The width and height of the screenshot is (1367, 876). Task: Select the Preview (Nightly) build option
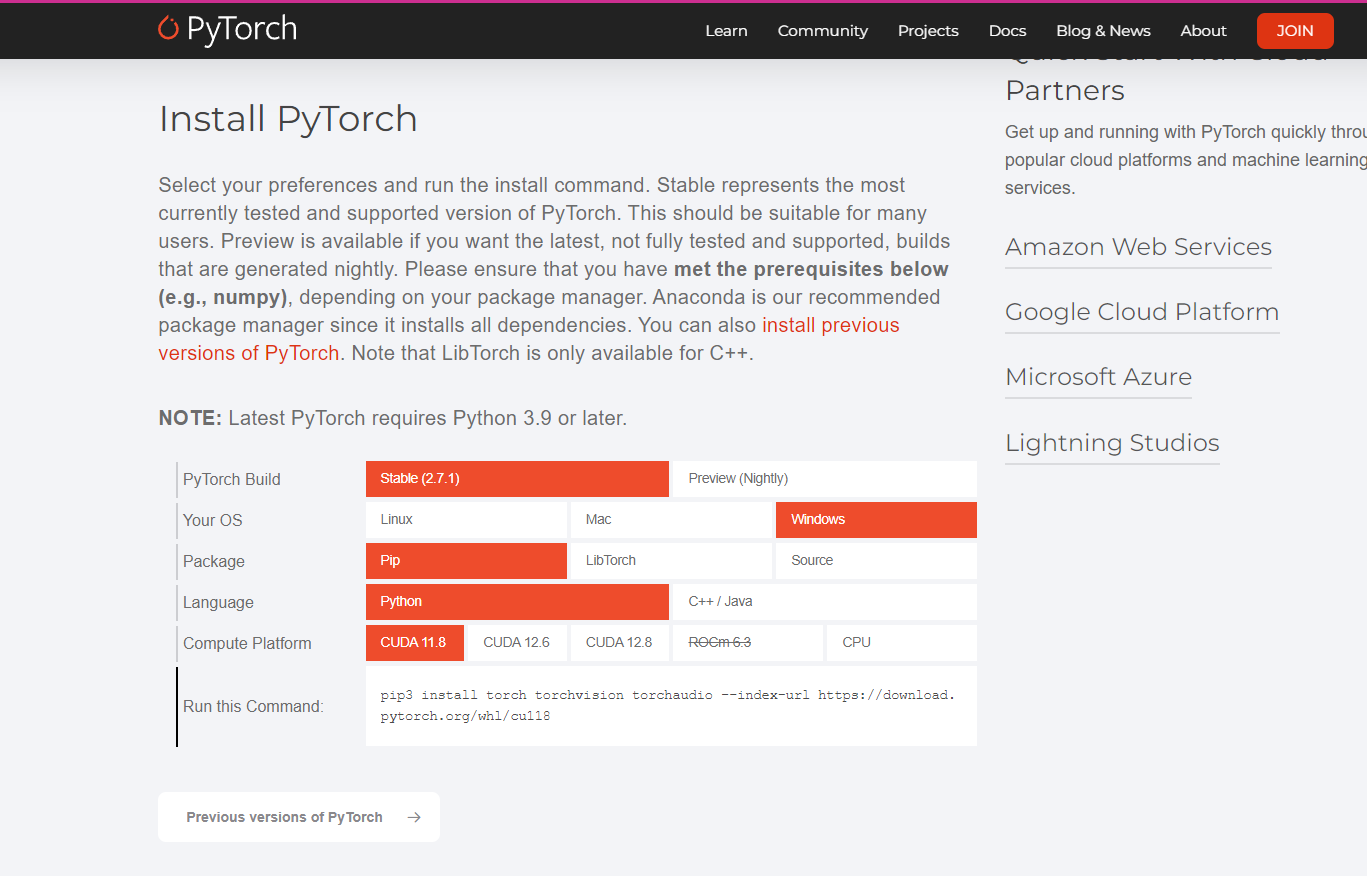(825, 479)
